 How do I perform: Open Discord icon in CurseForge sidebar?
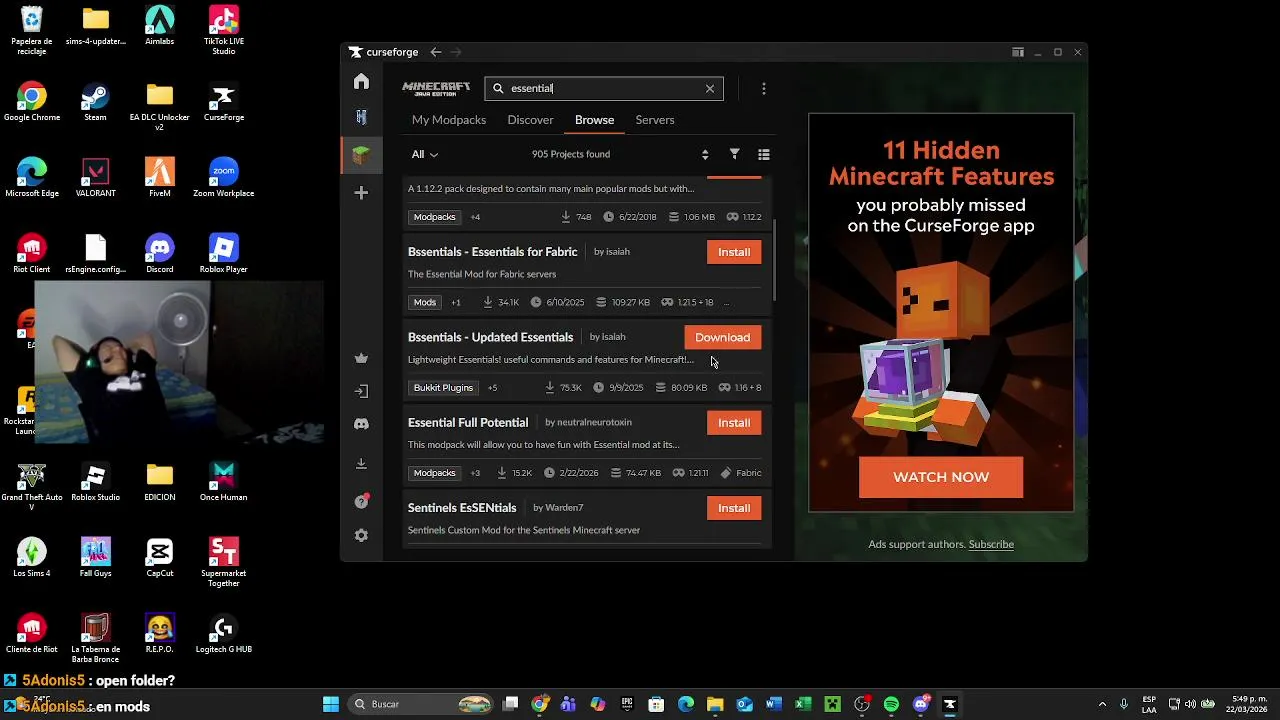pyautogui.click(x=361, y=424)
